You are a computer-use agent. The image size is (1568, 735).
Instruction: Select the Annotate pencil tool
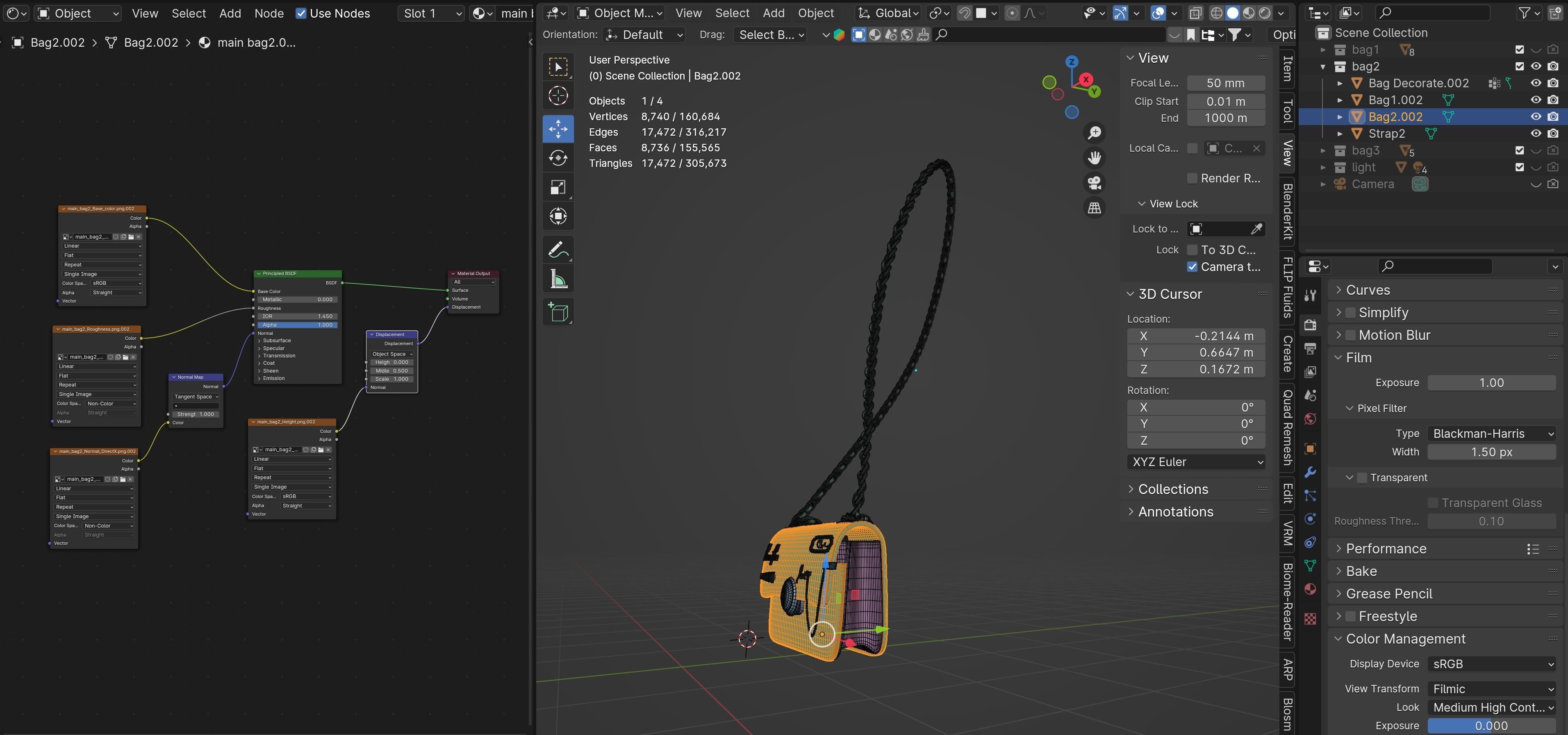(558, 250)
